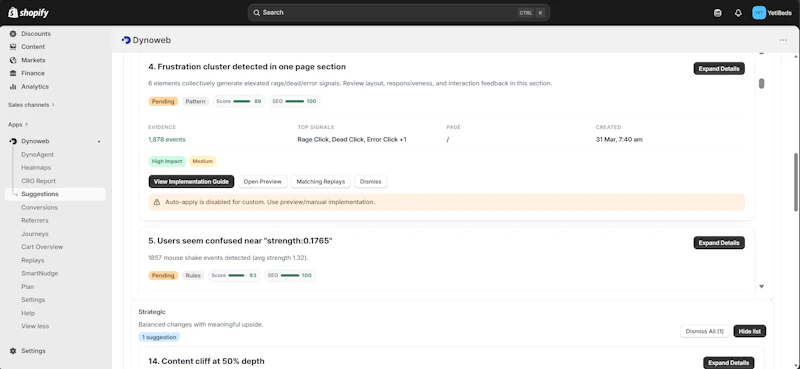Click the Matching Replays button
The height and width of the screenshot is (369, 800).
coord(320,181)
